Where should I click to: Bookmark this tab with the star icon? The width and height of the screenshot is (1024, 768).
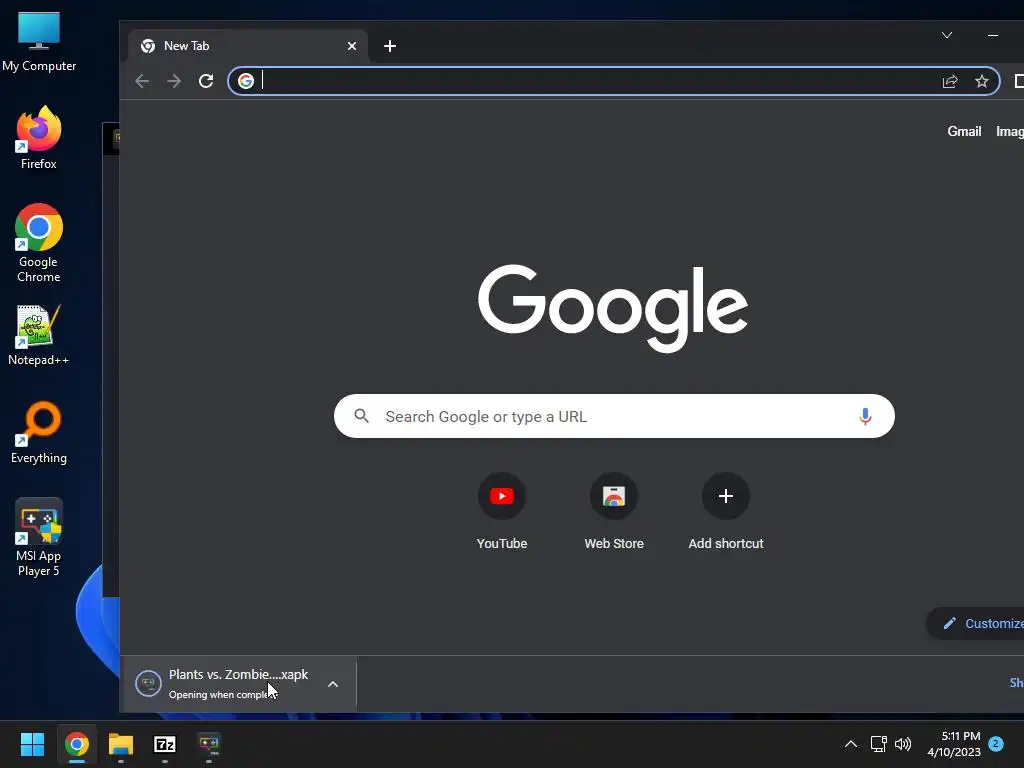click(x=982, y=81)
